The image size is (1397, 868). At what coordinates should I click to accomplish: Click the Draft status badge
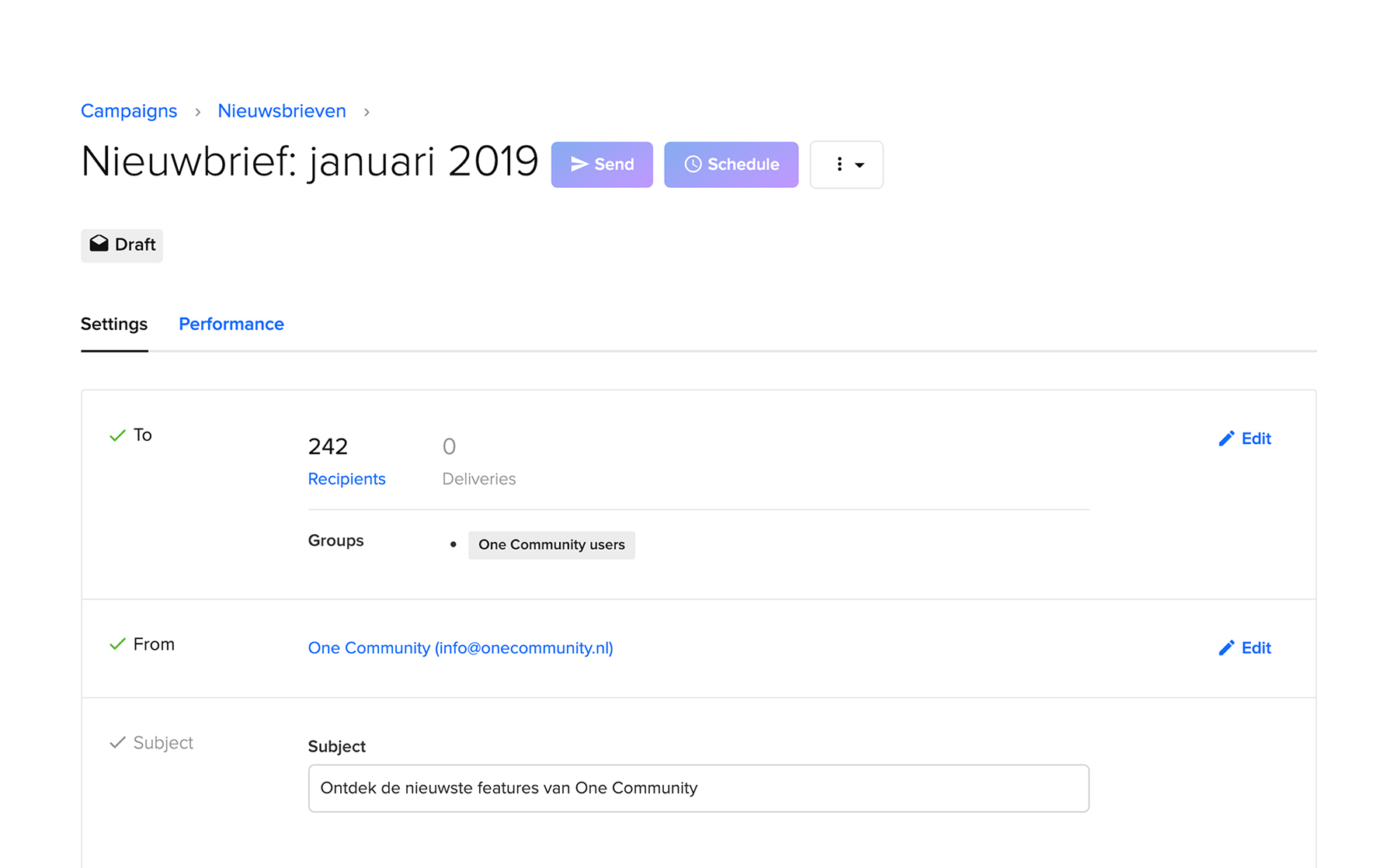pos(122,245)
